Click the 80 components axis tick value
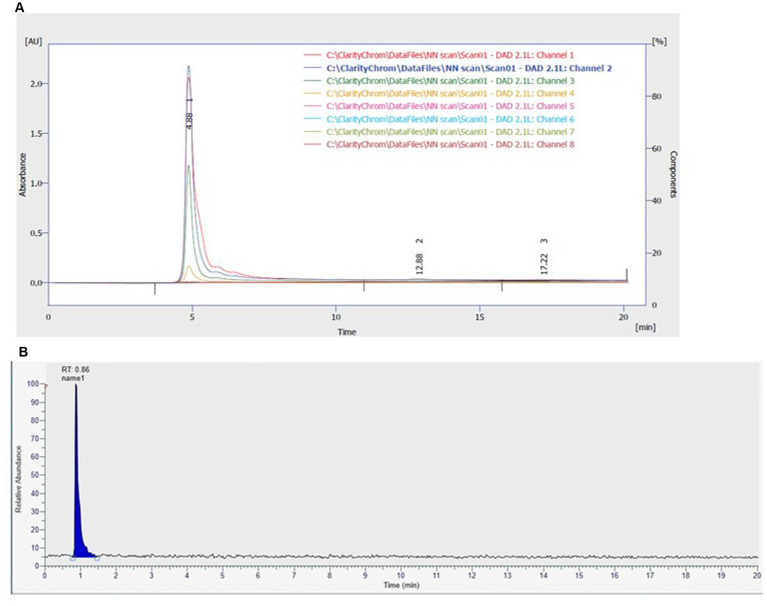The width and height of the screenshot is (767, 606). pyautogui.click(x=656, y=96)
